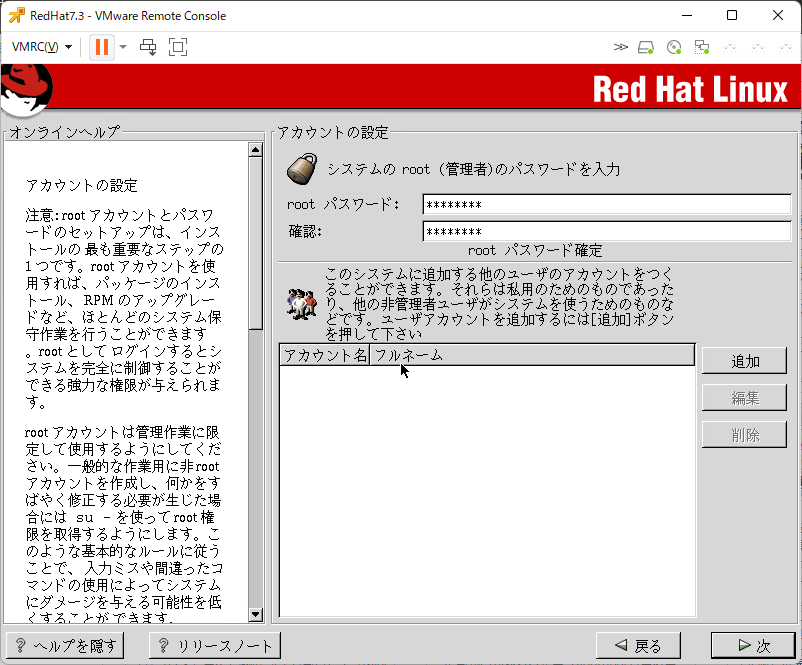802x665 pixels.
Task: Click the 次 (Next) button
Action: click(x=753, y=646)
